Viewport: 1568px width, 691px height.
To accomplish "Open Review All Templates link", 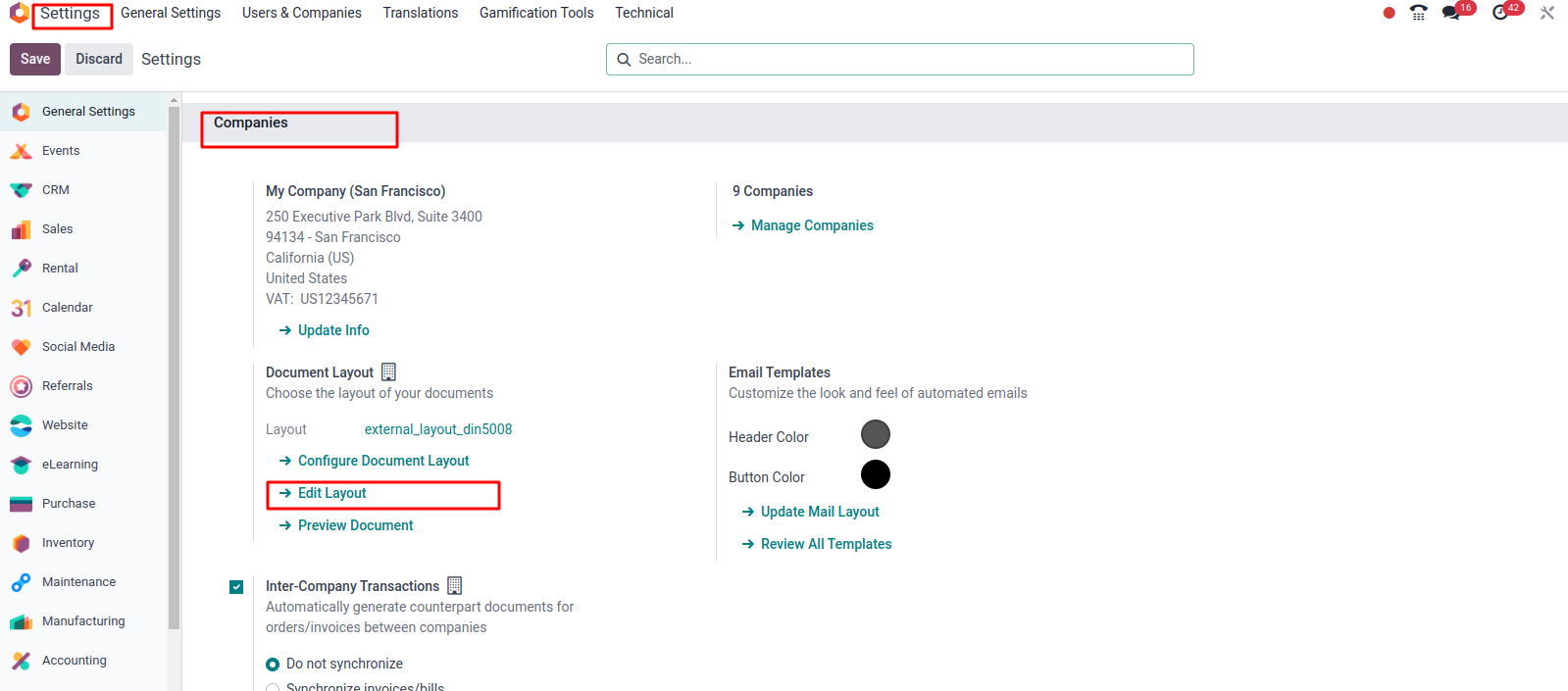I will click(817, 544).
